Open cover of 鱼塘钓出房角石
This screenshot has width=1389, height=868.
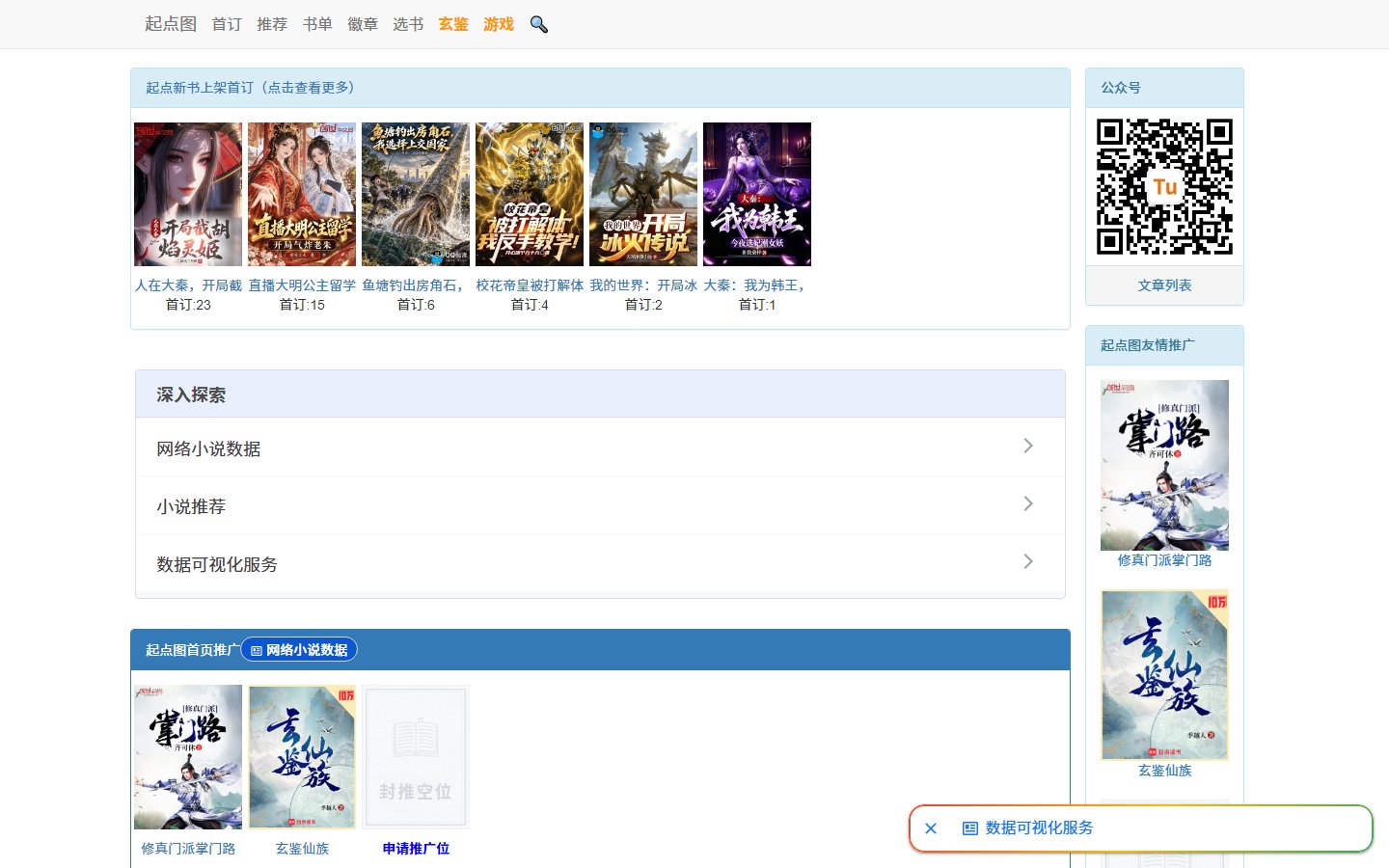416,194
